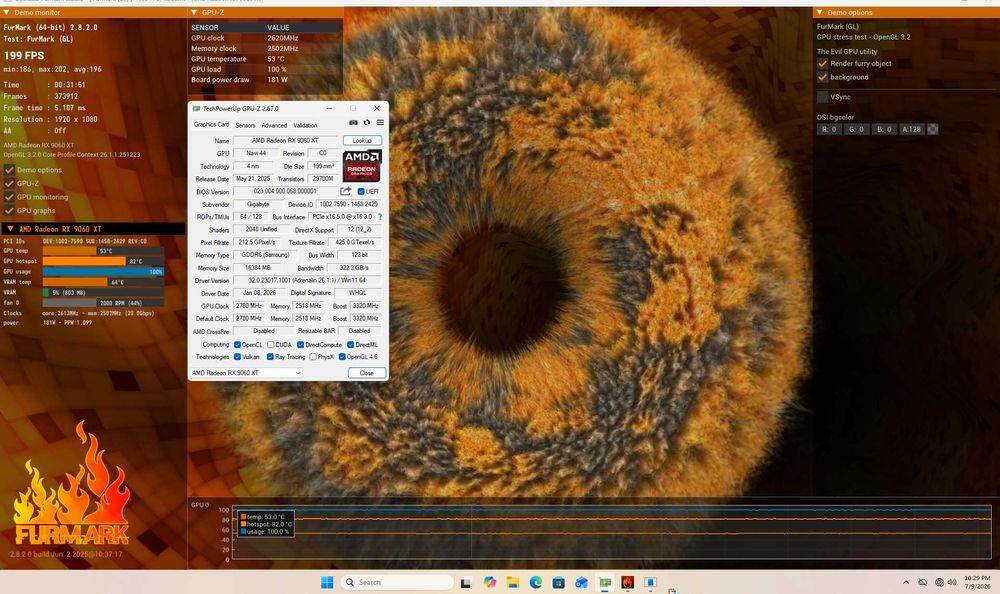Toggle the CUDA checkbox in GPU-Z
The height and width of the screenshot is (594, 1000).
[x=270, y=345]
